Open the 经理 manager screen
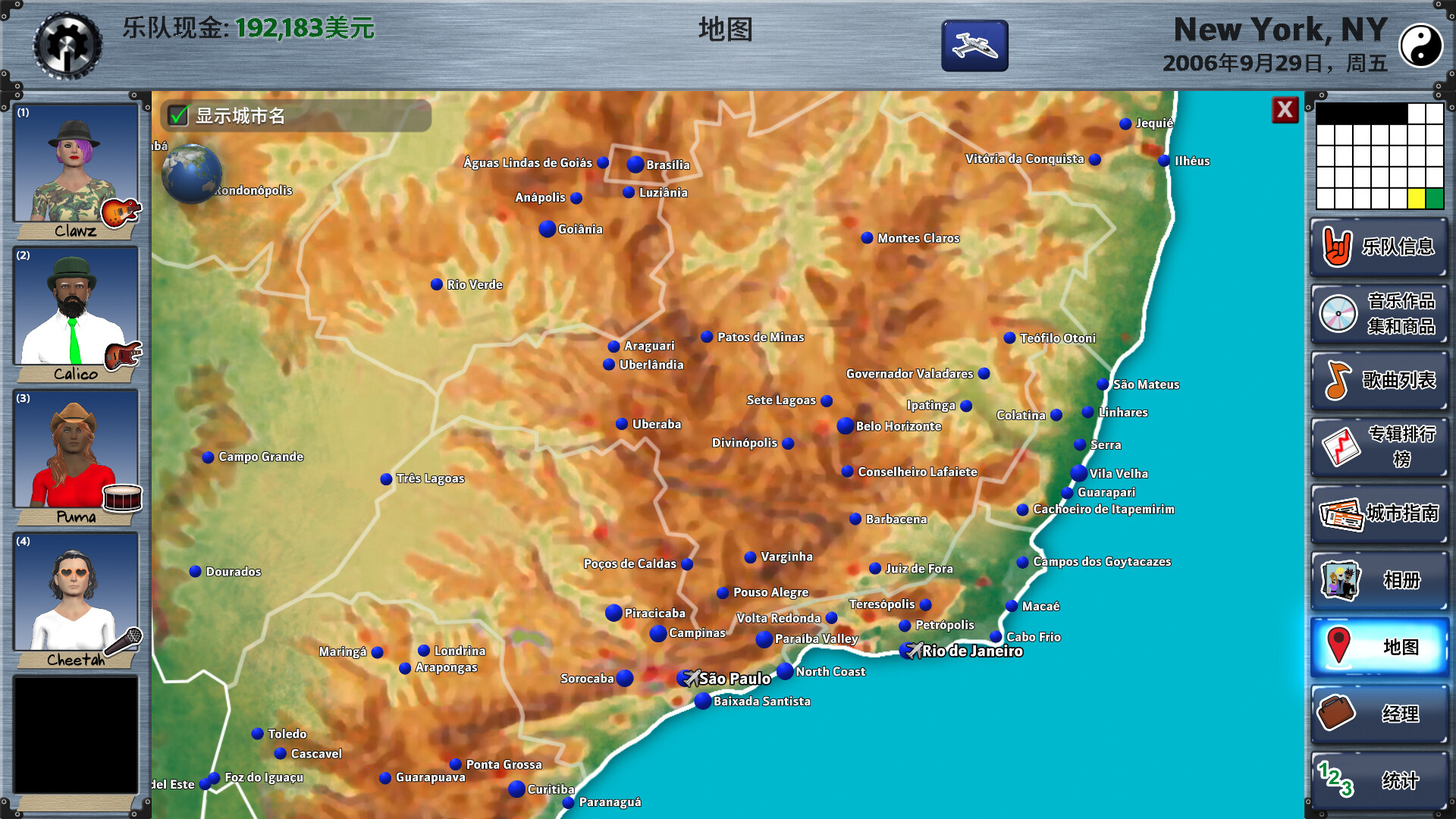The image size is (1456, 819). (x=1379, y=714)
